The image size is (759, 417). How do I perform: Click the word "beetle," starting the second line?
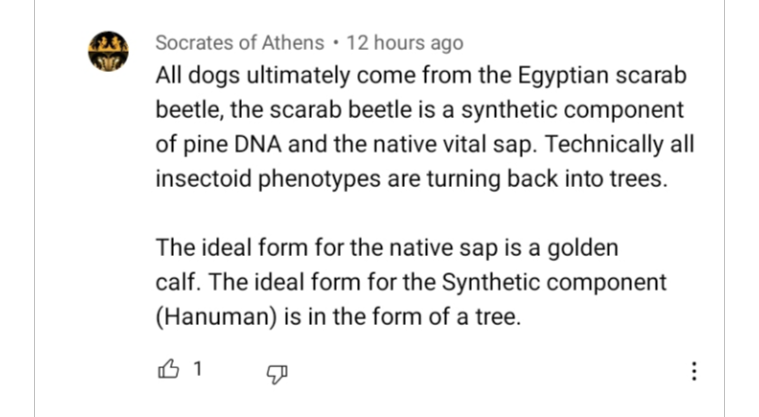pos(190,110)
